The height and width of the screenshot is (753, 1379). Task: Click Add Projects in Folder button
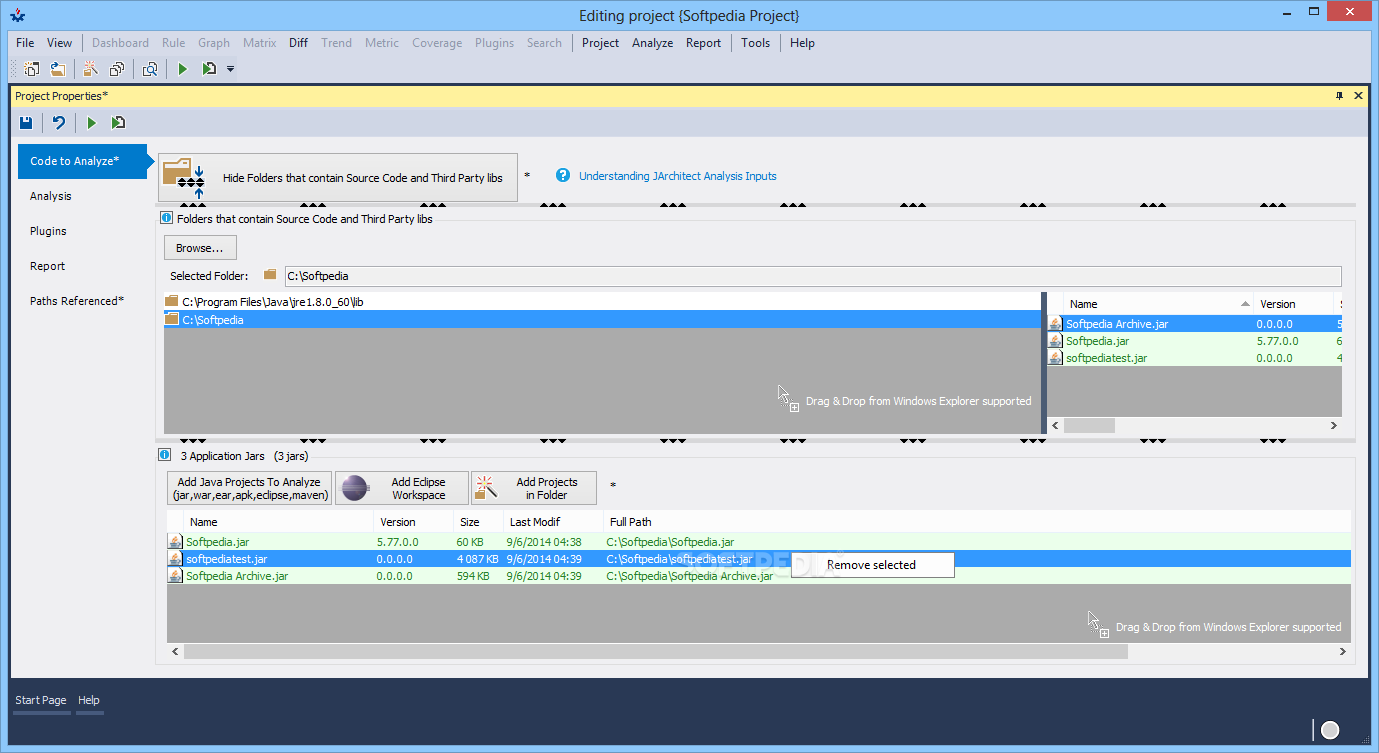(534, 488)
